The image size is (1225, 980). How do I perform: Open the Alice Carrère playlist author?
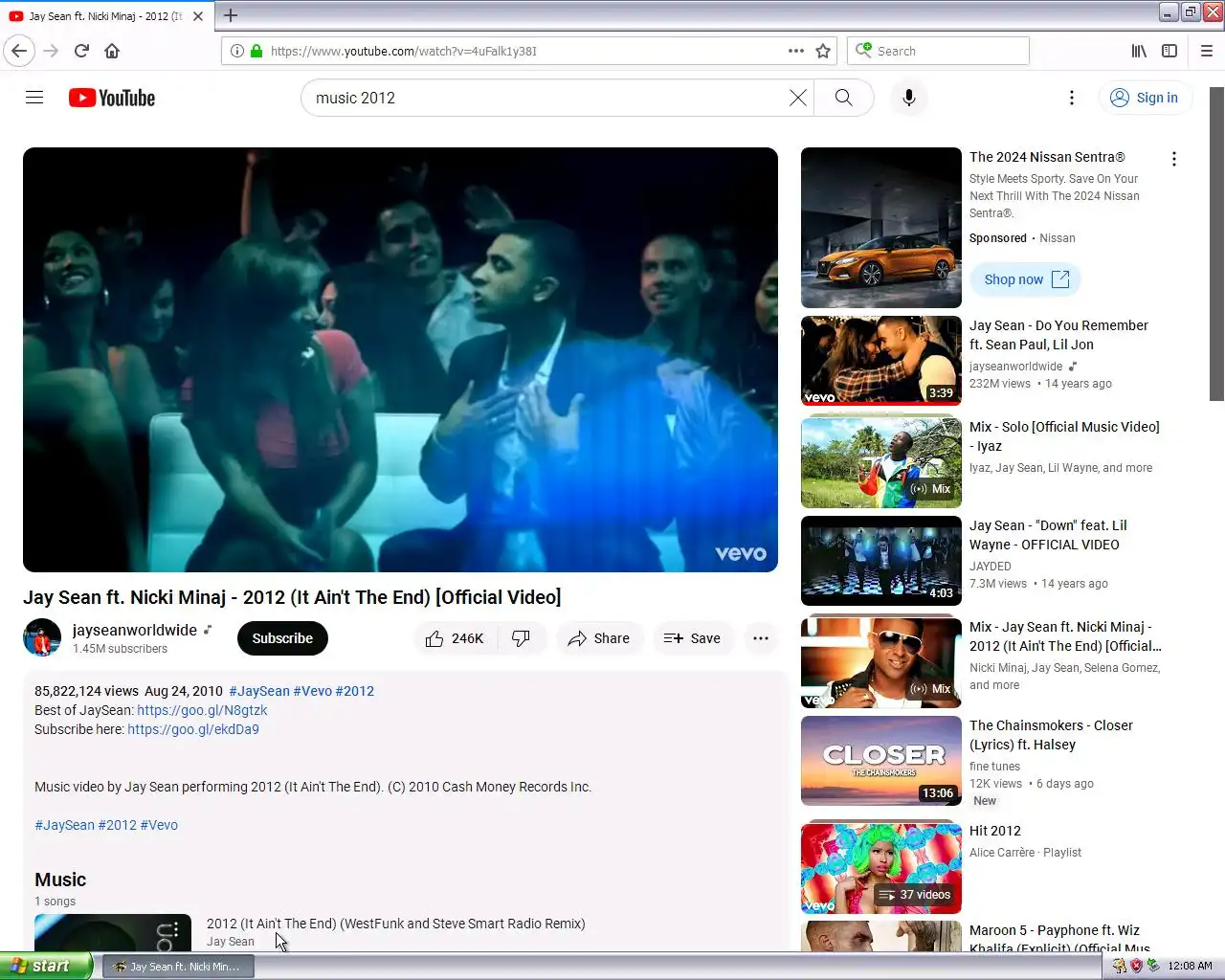coord(1002,853)
